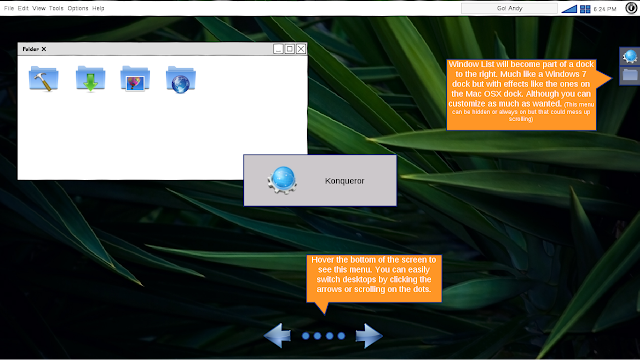
Task: Open the Edit menu
Action: [x=23, y=8]
